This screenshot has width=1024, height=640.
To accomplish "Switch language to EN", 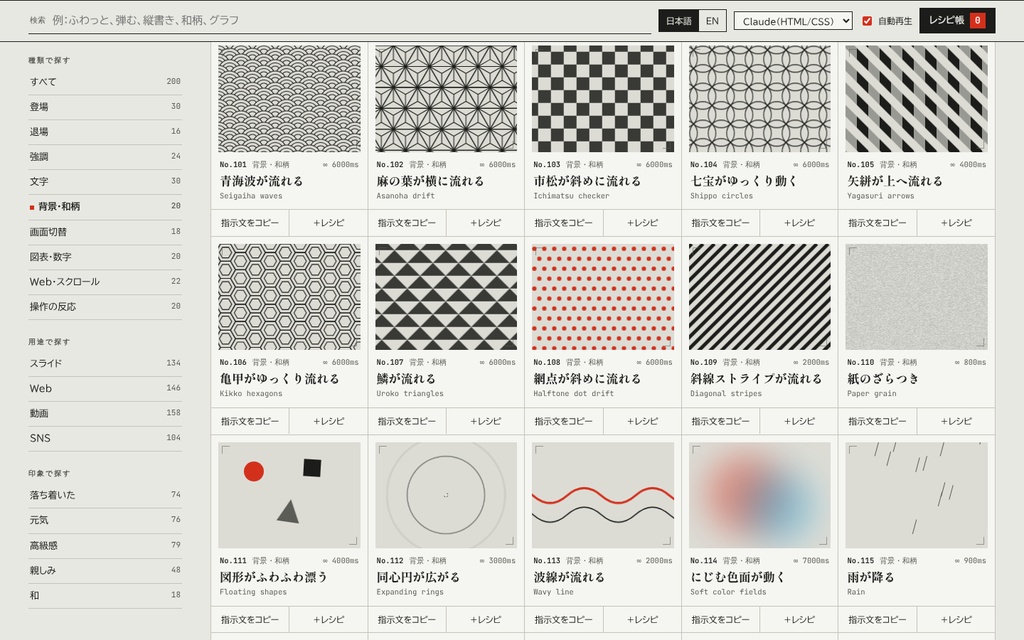I will (712, 21).
